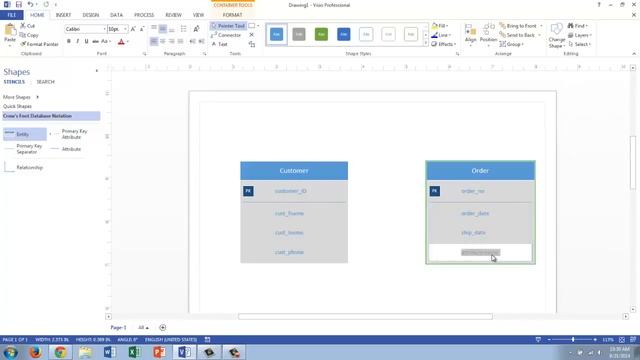Apply the green shape style
The height and width of the screenshot is (360, 640).
tap(321, 34)
